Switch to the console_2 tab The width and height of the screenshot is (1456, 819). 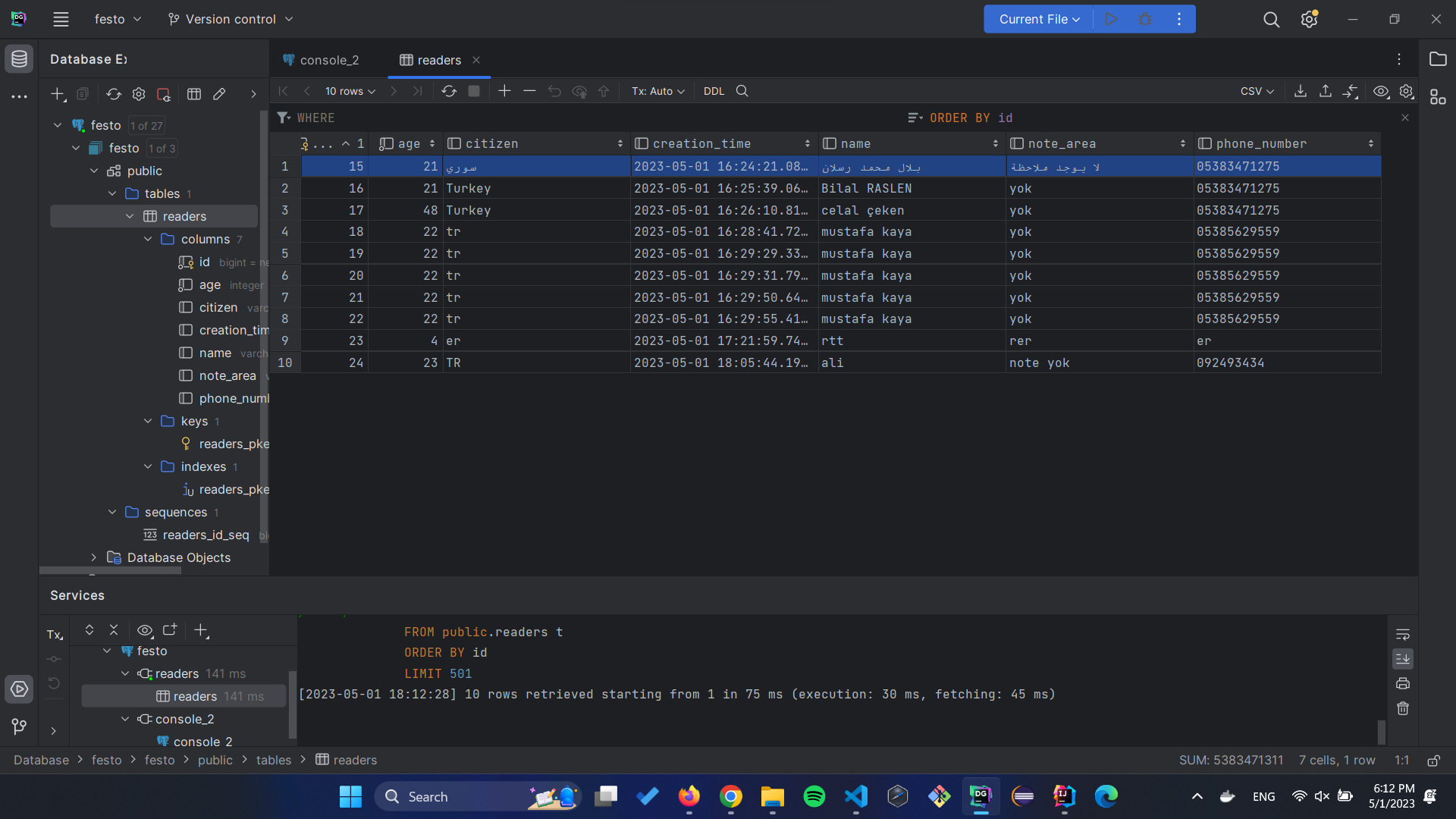(328, 60)
